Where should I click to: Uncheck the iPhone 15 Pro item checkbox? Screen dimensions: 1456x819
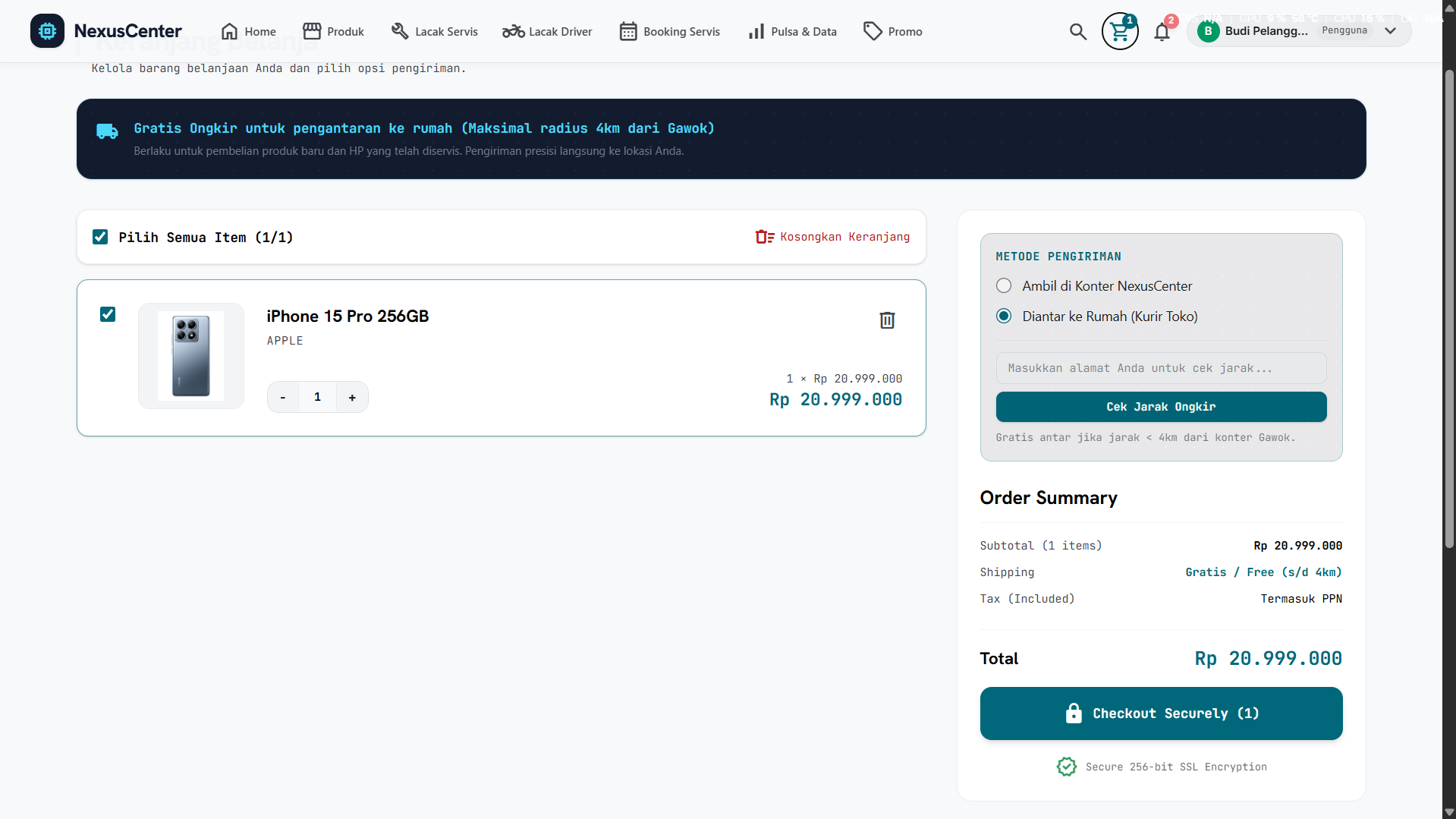[108, 314]
